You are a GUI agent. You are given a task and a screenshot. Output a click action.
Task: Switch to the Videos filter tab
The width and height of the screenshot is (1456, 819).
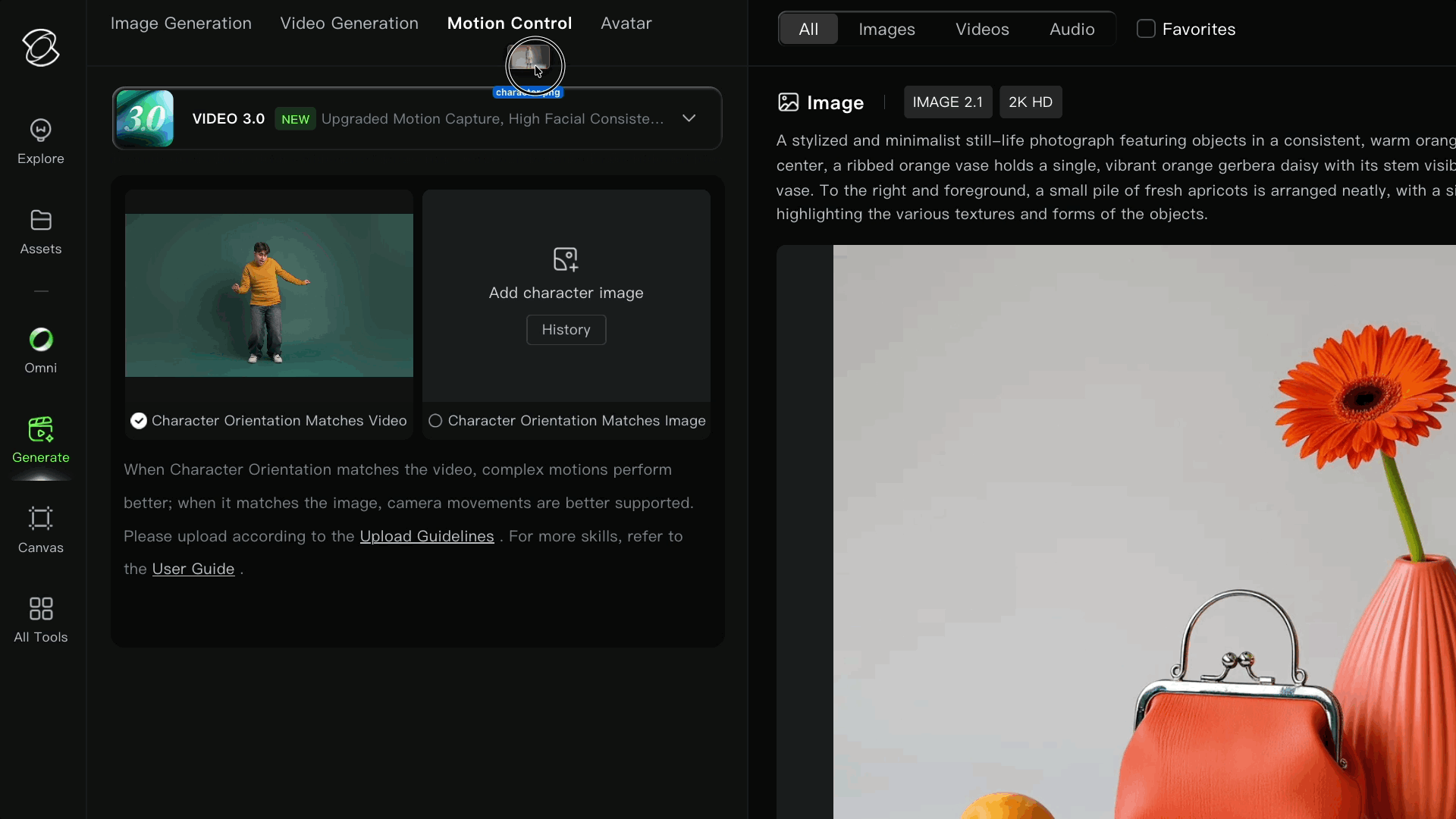982,29
